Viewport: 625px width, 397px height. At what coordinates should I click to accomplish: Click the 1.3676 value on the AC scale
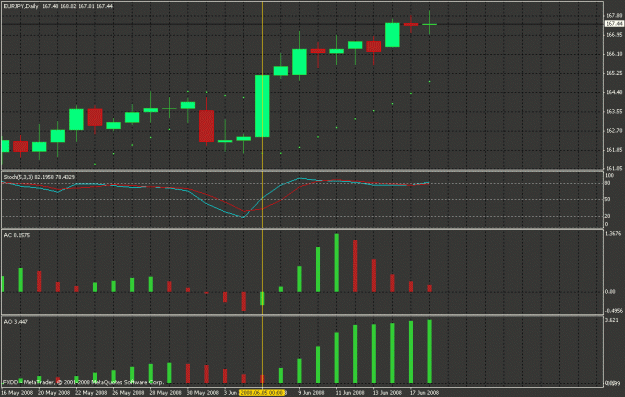[x=613, y=234]
